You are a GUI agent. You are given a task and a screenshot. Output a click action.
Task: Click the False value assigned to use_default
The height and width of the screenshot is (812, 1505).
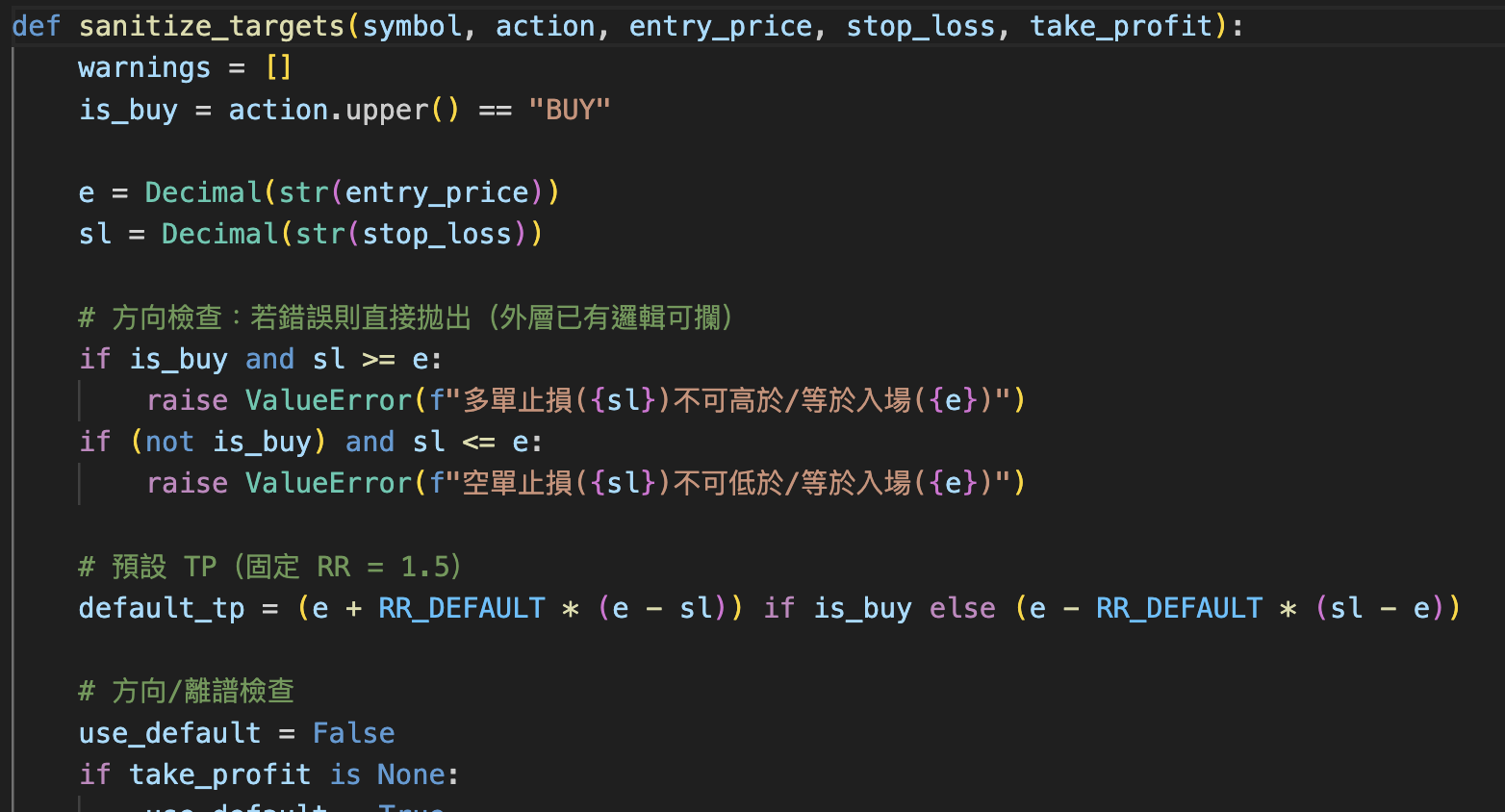coord(353,733)
